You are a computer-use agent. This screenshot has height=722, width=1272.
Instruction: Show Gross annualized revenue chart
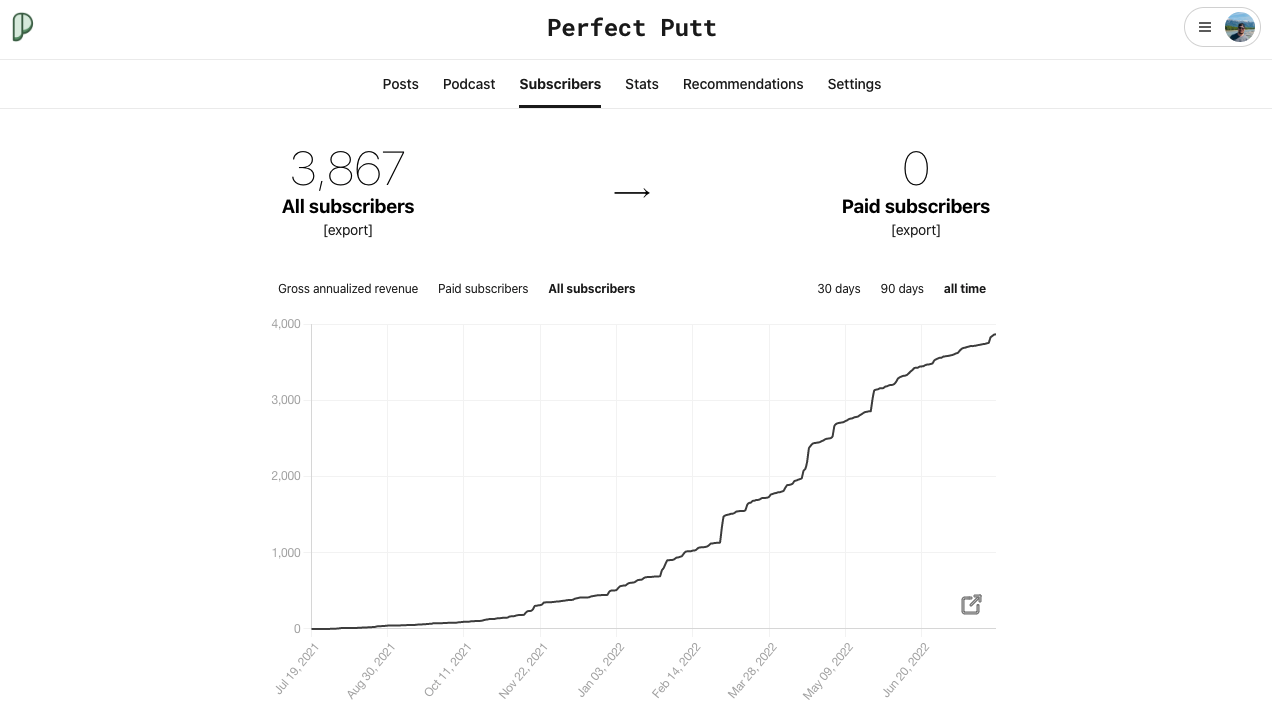(x=348, y=289)
